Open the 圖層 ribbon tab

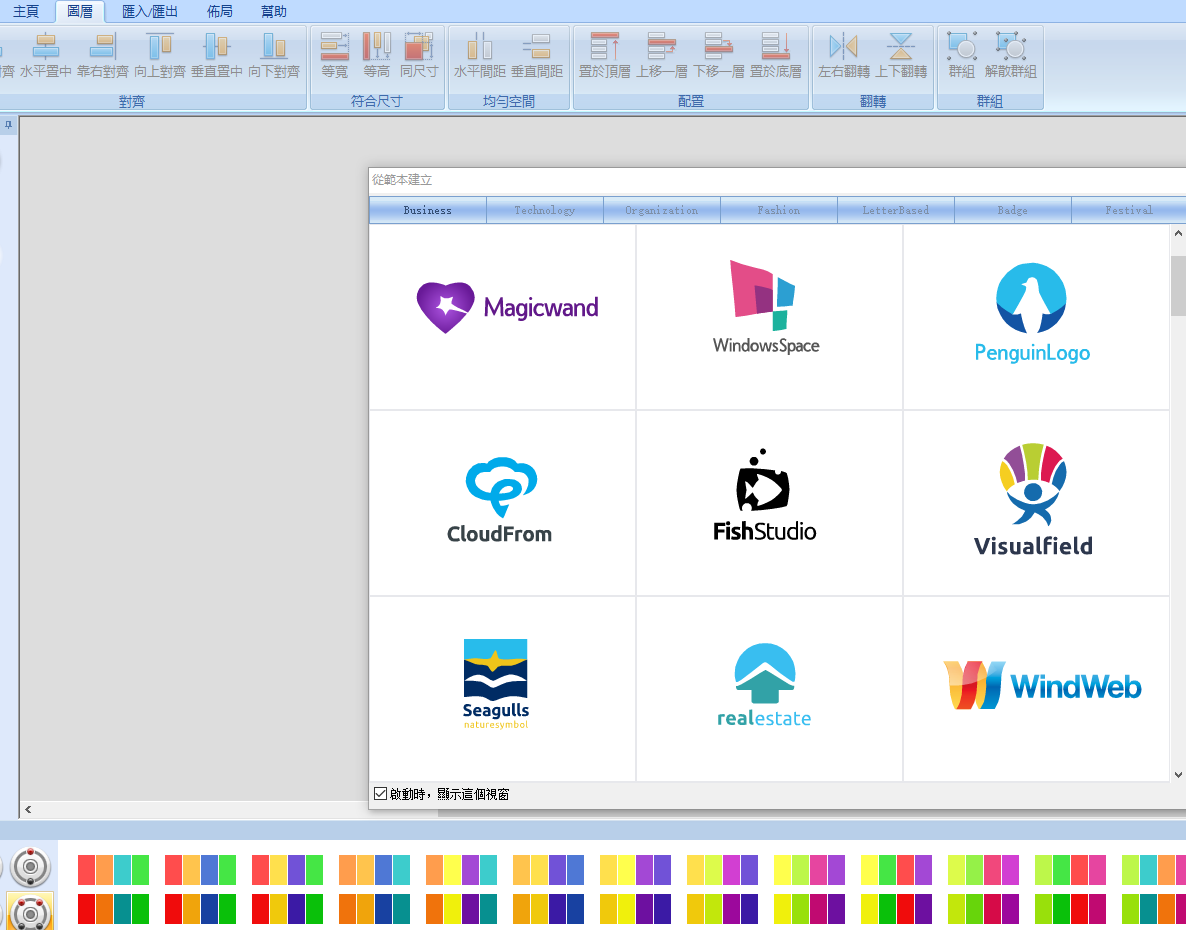[80, 11]
